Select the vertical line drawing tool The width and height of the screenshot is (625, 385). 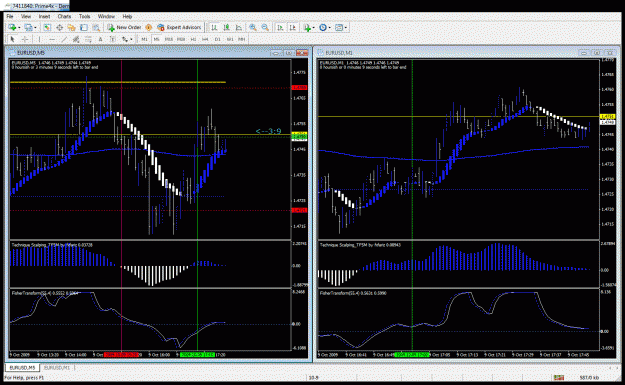coord(39,39)
